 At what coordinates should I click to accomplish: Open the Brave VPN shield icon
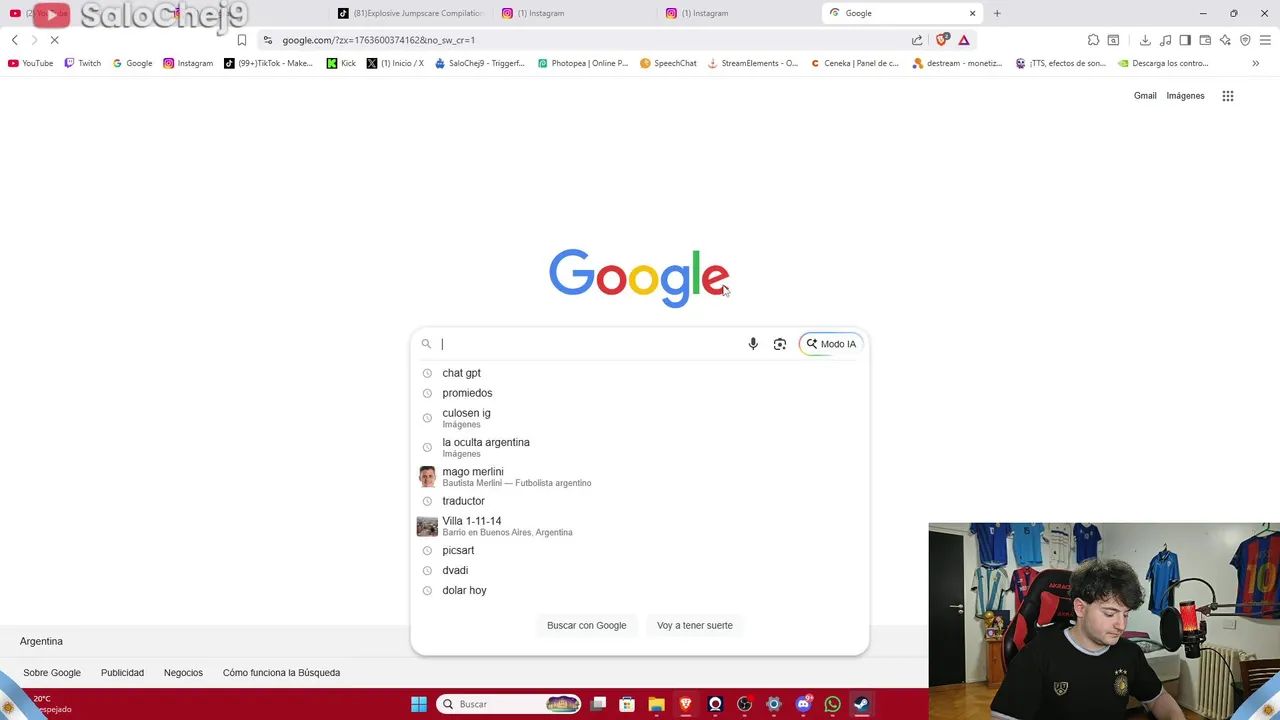1245,40
